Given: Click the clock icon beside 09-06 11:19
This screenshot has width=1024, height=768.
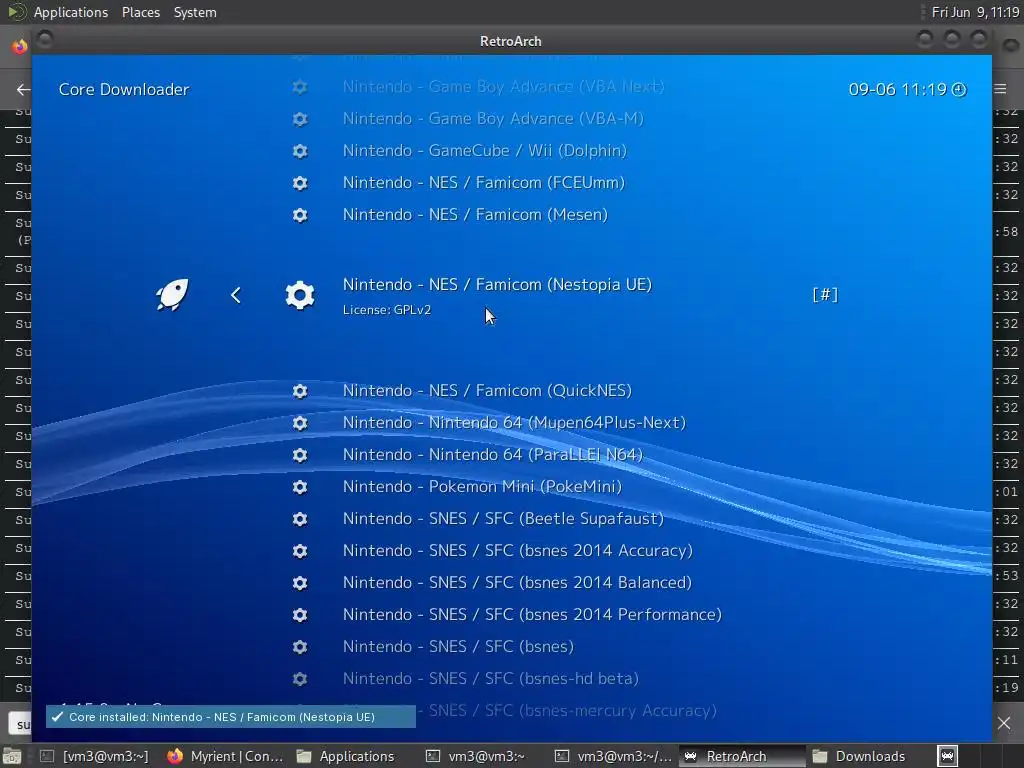Looking at the screenshot, I should click(x=959, y=89).
